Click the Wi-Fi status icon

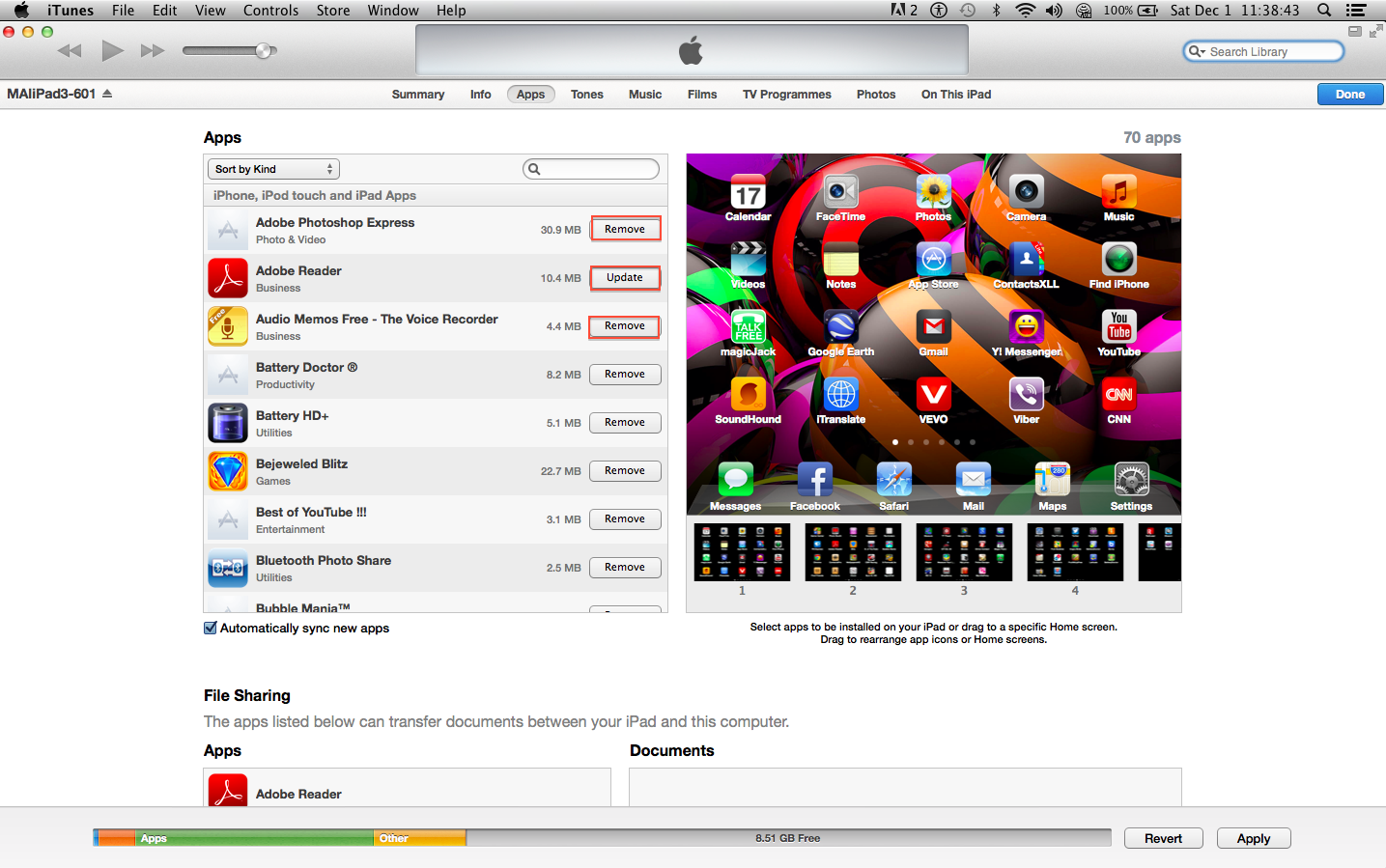[1026, 11]
